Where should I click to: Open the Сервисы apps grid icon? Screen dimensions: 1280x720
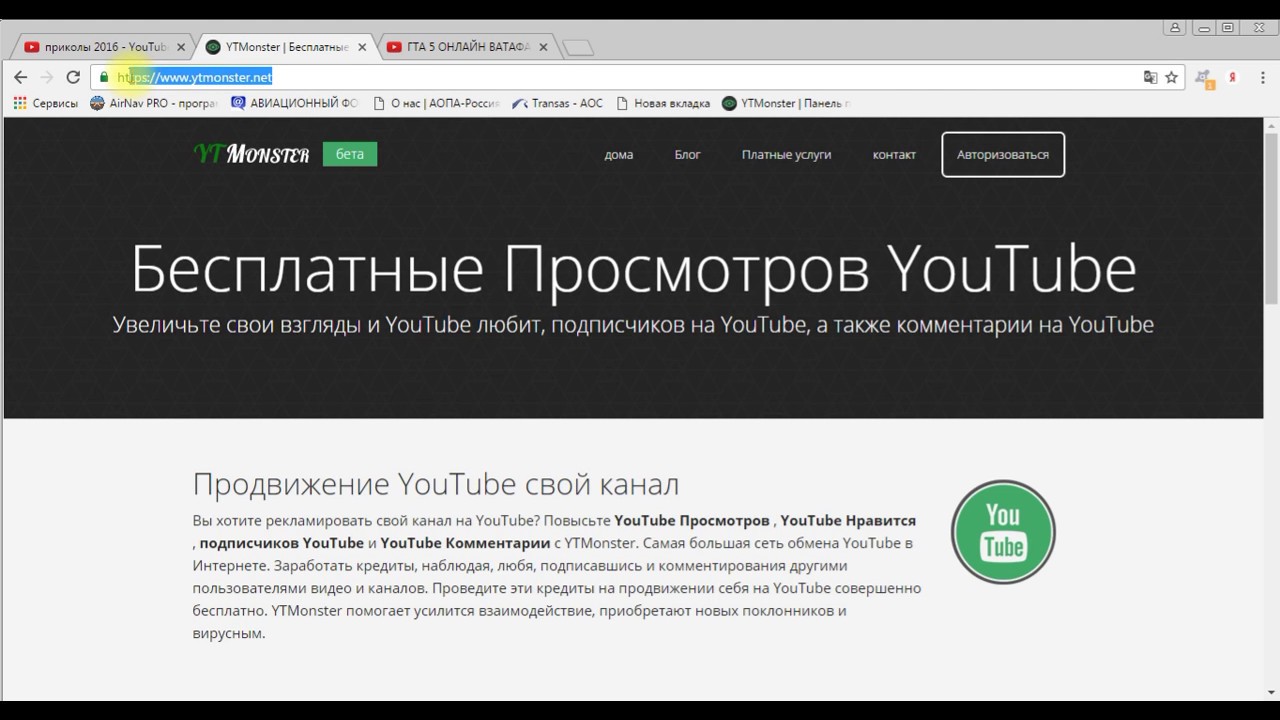pyautogui.click(x=20, y=103)
